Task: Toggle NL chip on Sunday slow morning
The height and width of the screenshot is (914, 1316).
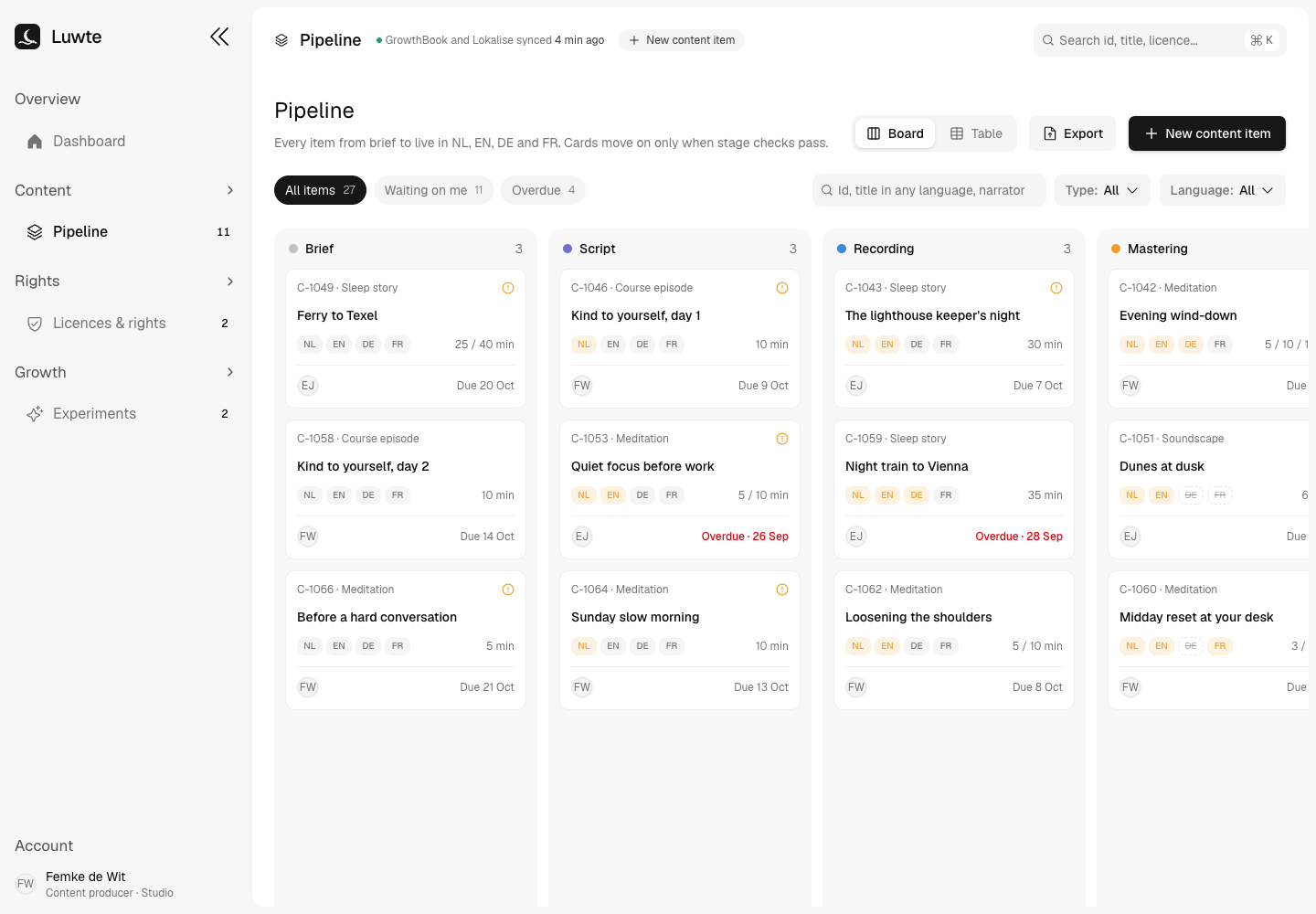Action: pyautogui.click(x=584, y=646)
